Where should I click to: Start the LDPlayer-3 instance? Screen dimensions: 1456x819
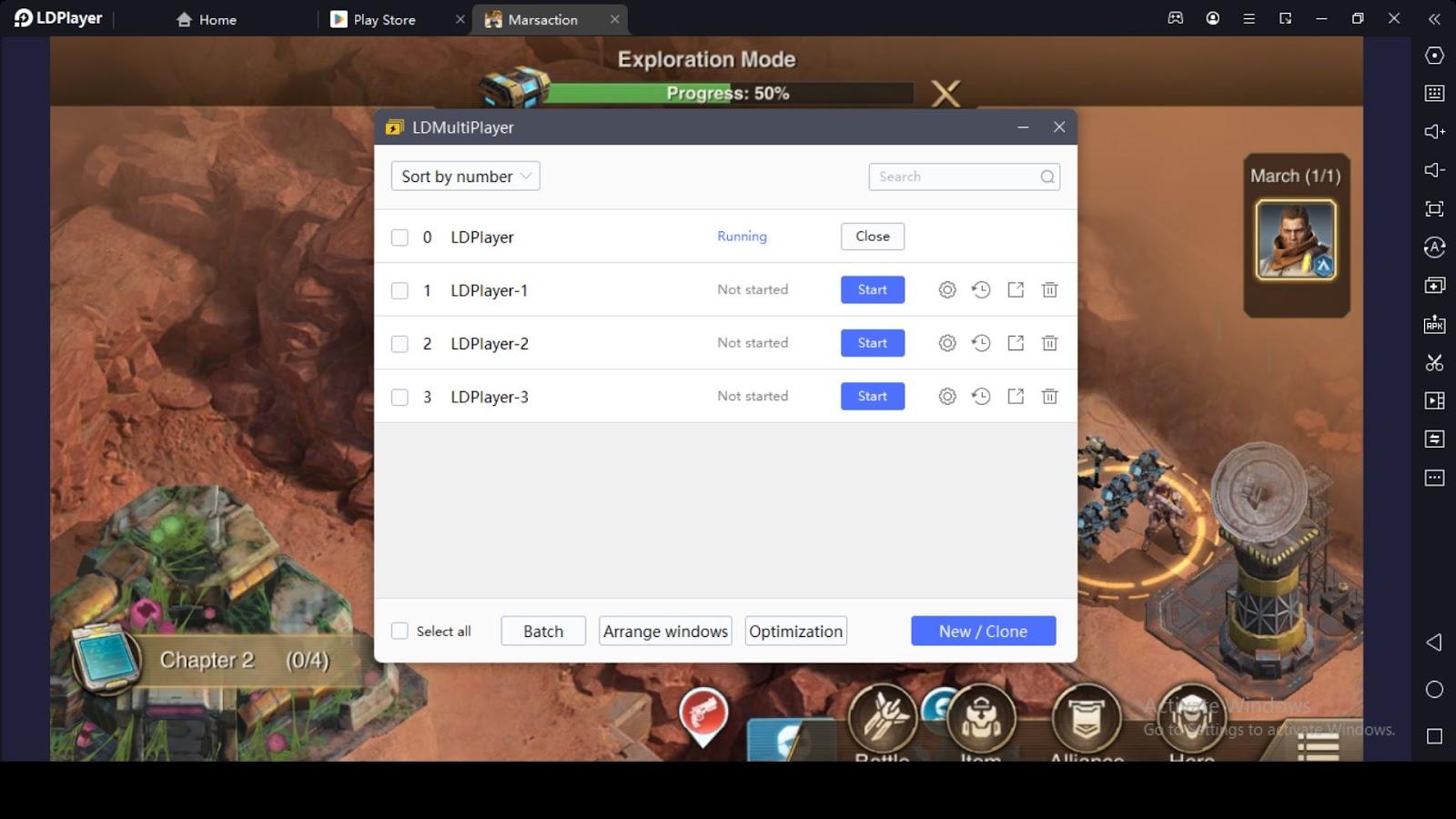(x=872, y=396)
